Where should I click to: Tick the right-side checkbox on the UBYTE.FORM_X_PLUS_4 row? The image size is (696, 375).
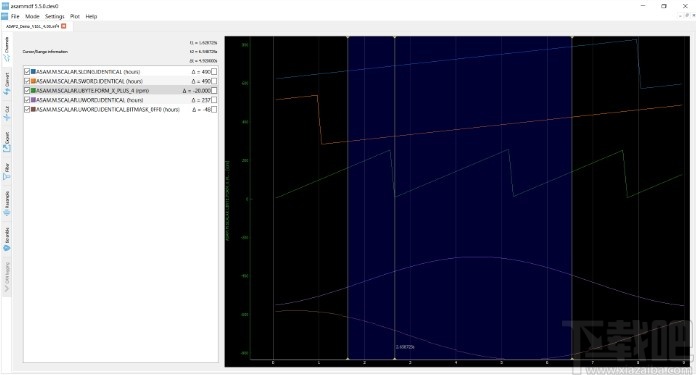point(214,91)
